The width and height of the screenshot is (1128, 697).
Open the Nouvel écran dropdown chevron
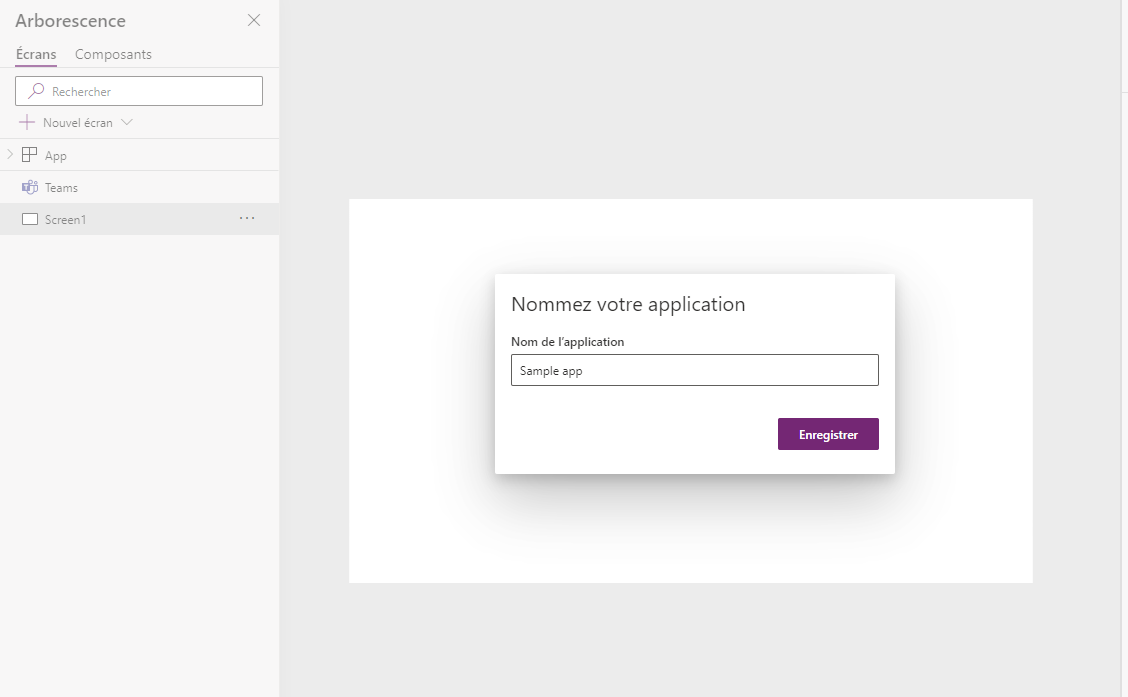[127, 122]
